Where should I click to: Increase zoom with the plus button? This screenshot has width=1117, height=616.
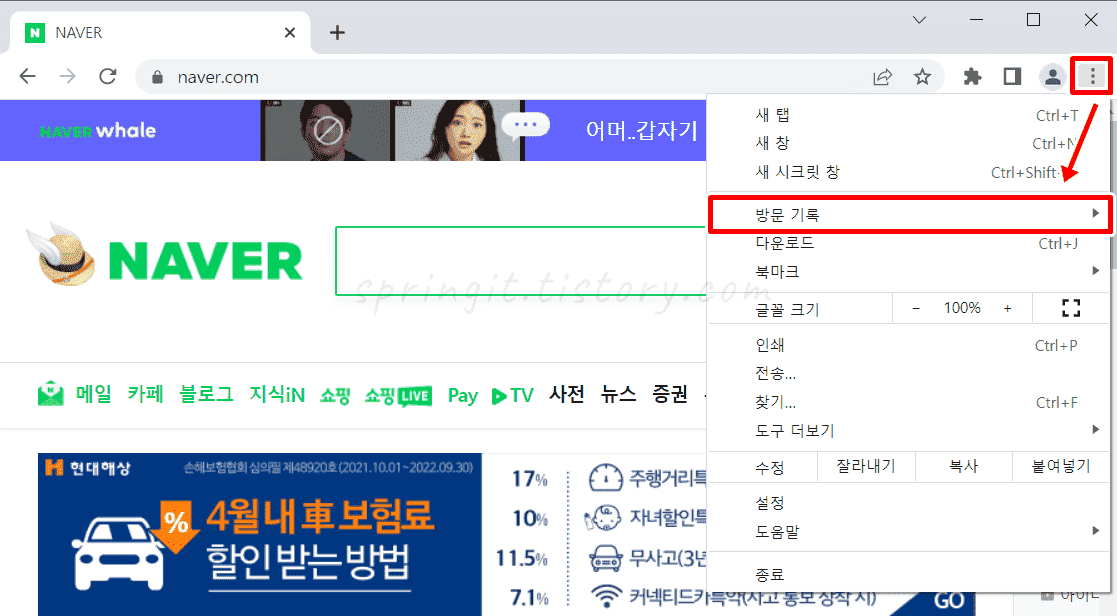pos(1007,308)
